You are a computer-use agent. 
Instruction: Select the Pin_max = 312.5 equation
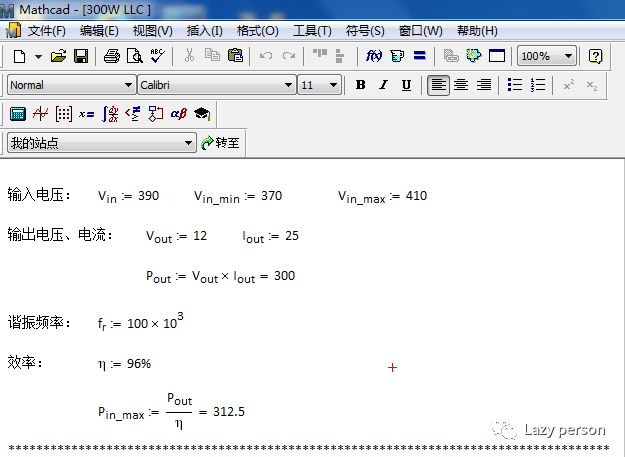coord(171,412)
